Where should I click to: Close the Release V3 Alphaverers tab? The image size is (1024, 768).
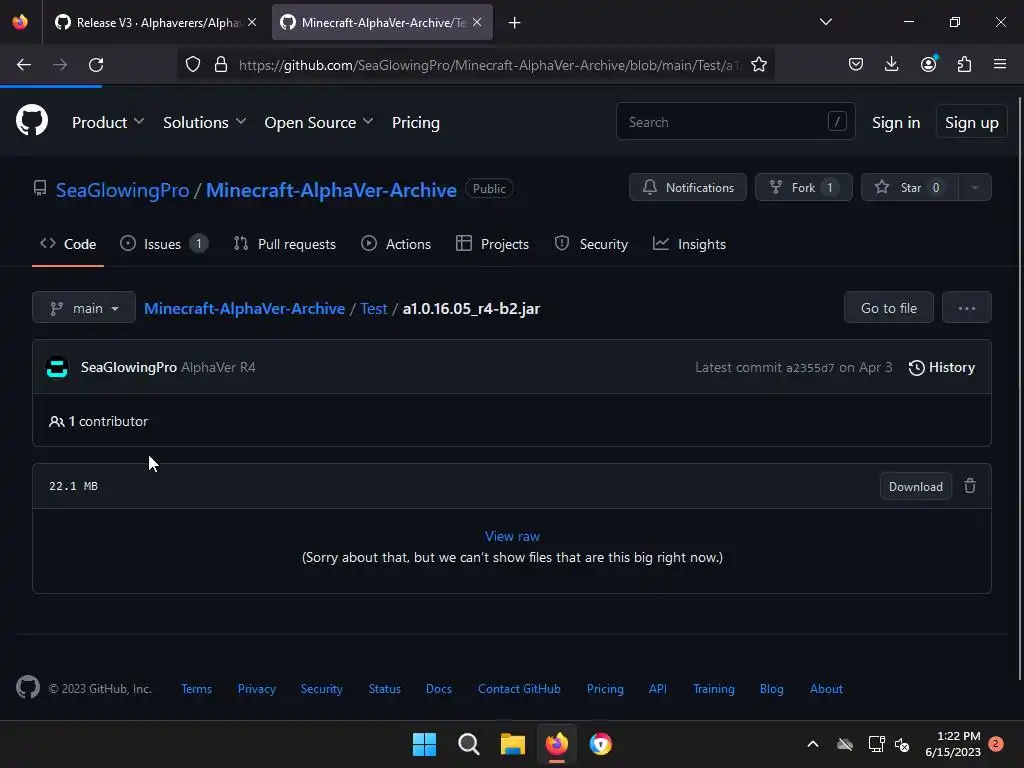click(x=252, y=22)
